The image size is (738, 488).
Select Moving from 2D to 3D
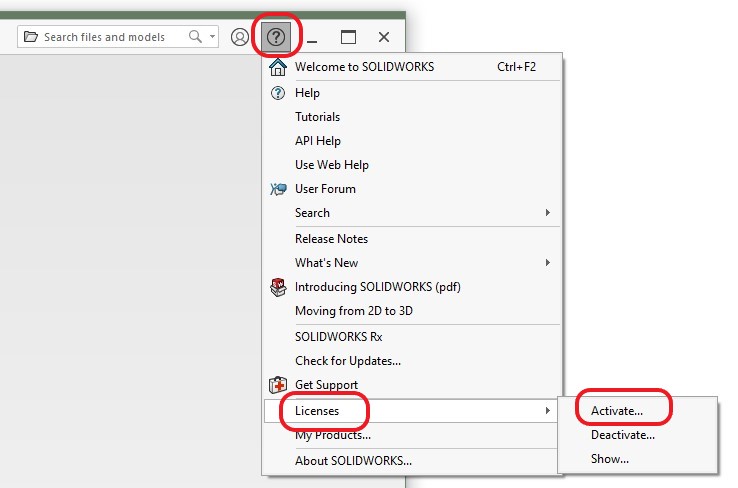tap(412, 311)
